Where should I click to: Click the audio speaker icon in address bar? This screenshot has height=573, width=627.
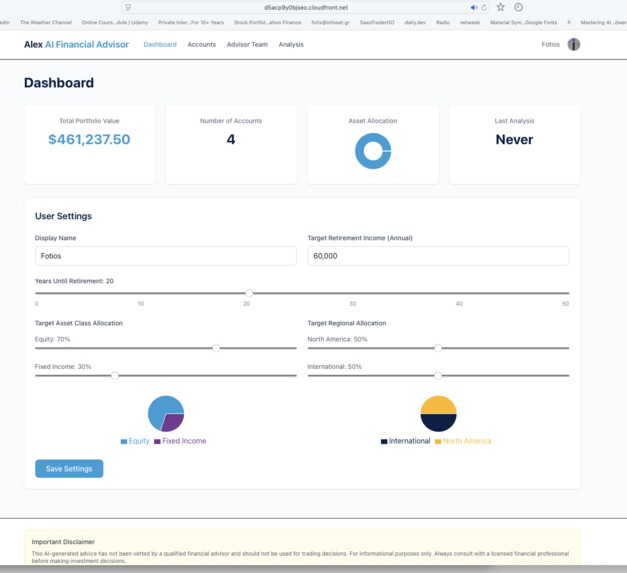pyautogui.click(x=474, y=8)
